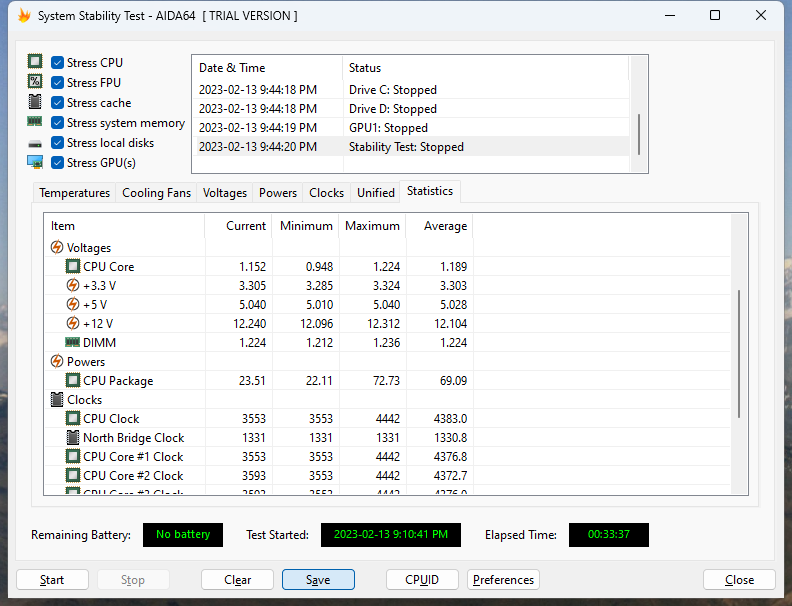Click the North Bridge Clock icon
The height and width of the screenshot is (606, 792).
[x=73, y=437]
